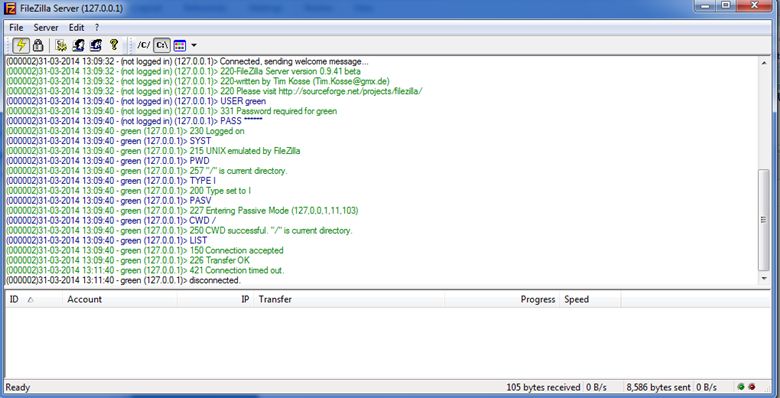Select the "SYST" command log line
The height and width of the screenshot is (398, 780).
tap(108, 141)
